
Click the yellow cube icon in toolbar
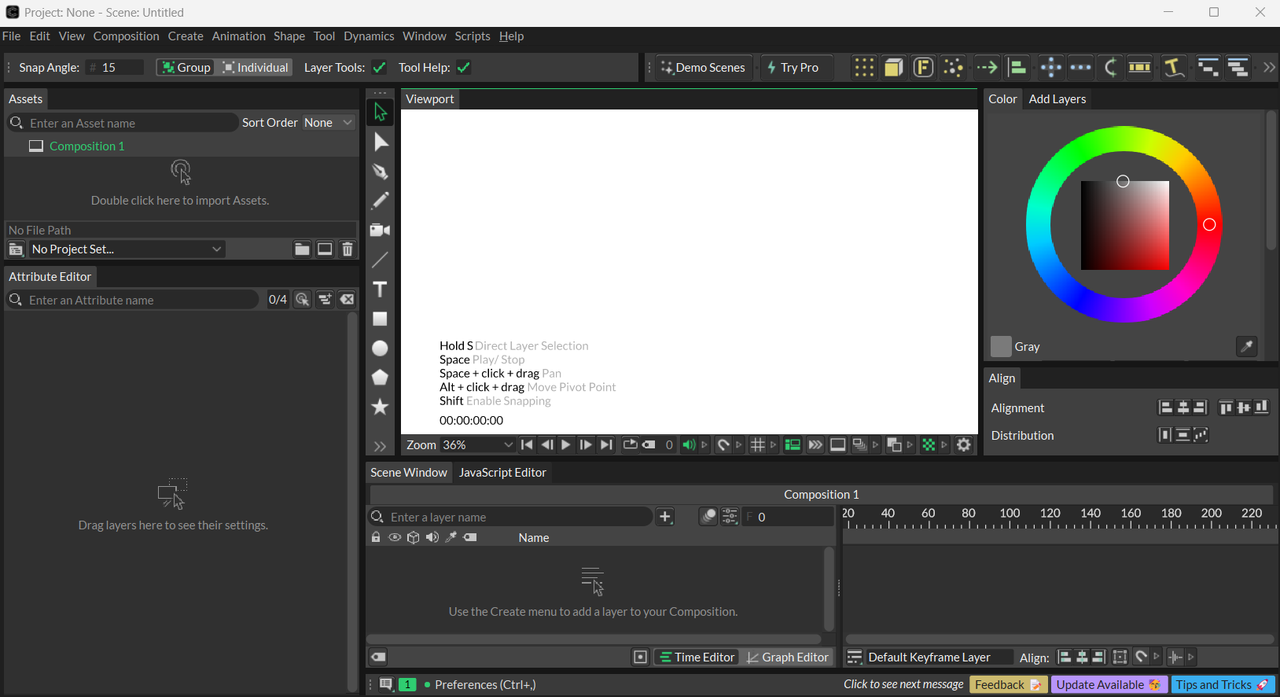[x=894, y=67]
